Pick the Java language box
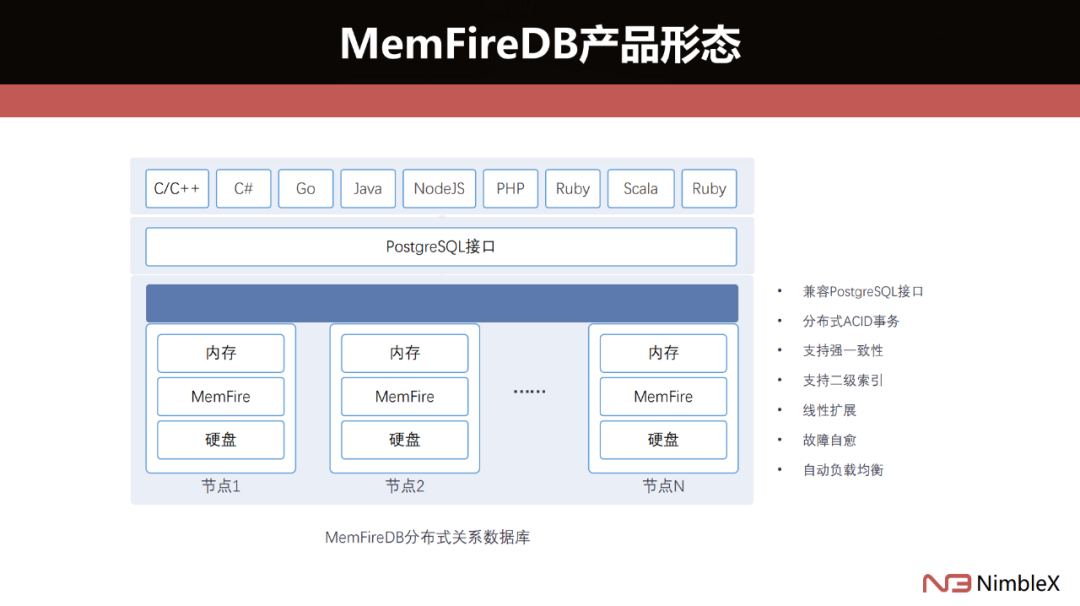 (x=368, y=189)
